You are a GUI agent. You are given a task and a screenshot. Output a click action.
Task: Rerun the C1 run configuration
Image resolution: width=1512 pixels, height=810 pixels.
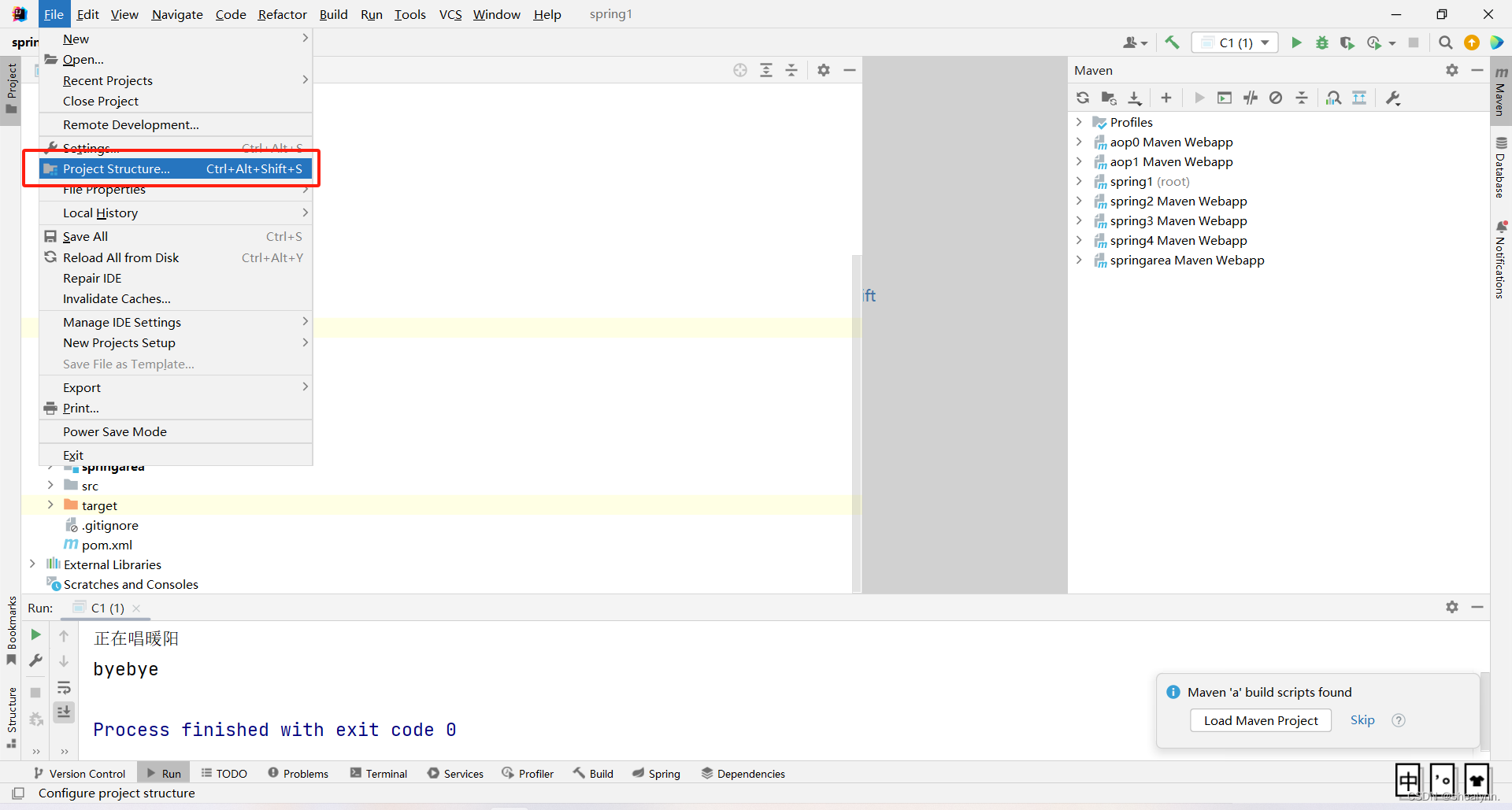tap(35, 634)
